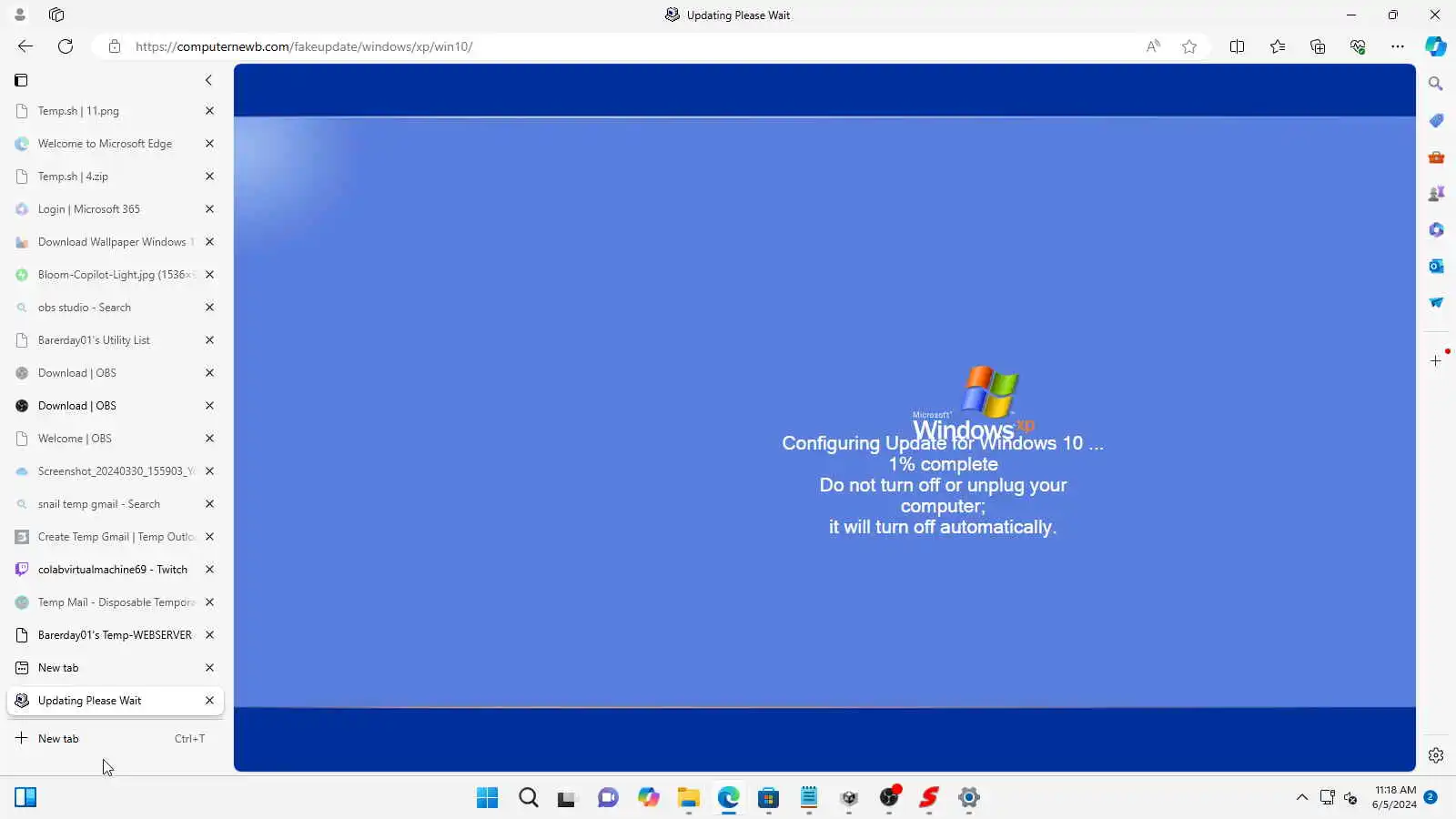Open the profile icon in title bar

click(x=20, y=15)
